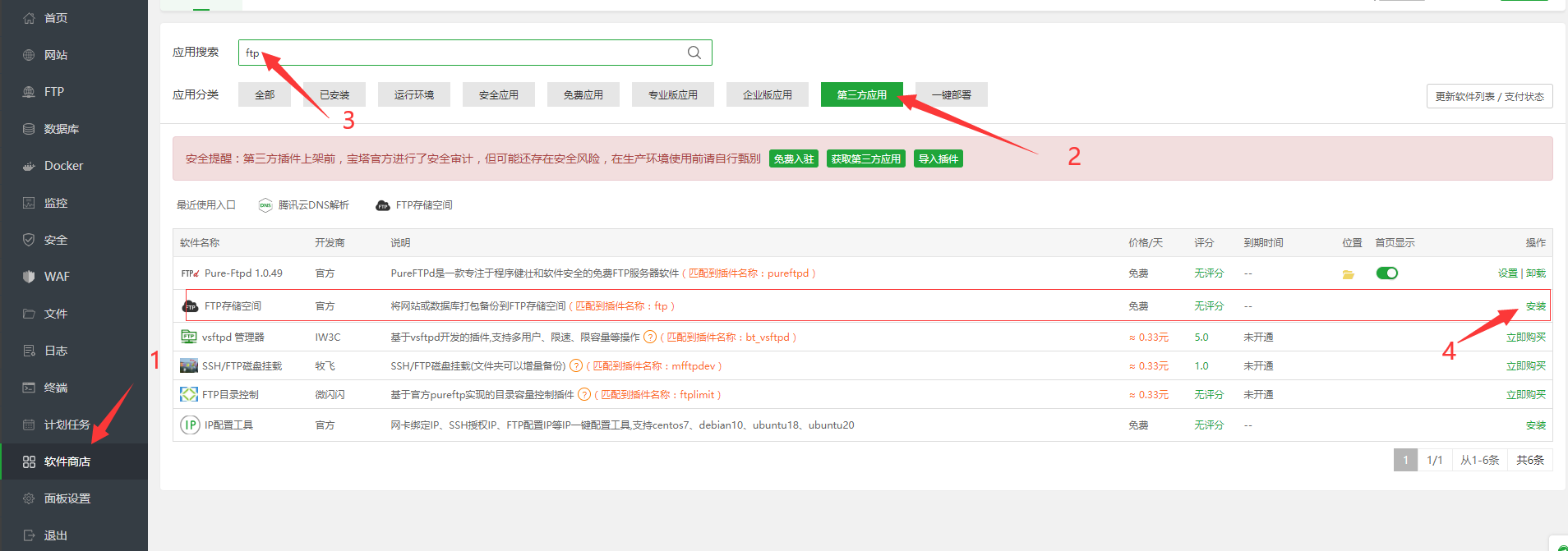Click the 导入插件 button
Image resolution: width=1568 pixels, height=551 pixels.
point(938,158)
